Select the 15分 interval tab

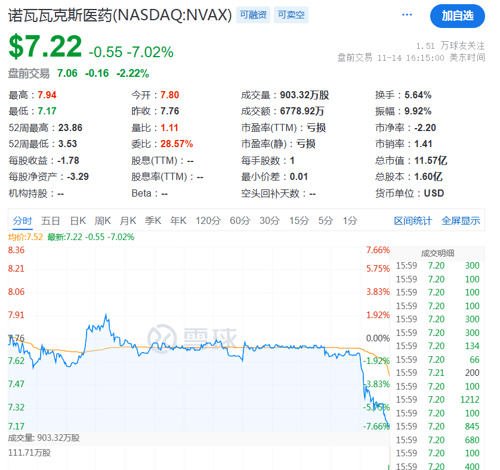(299, 221)
